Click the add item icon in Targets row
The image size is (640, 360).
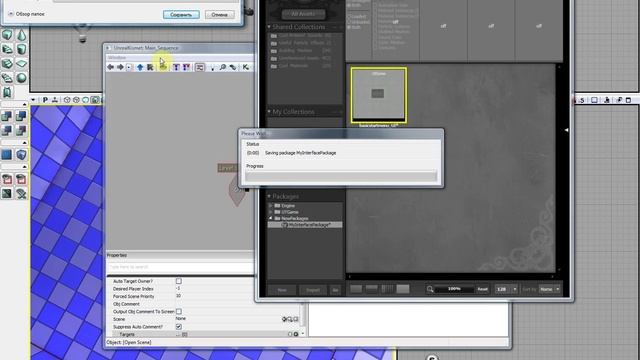click(296, 334)
